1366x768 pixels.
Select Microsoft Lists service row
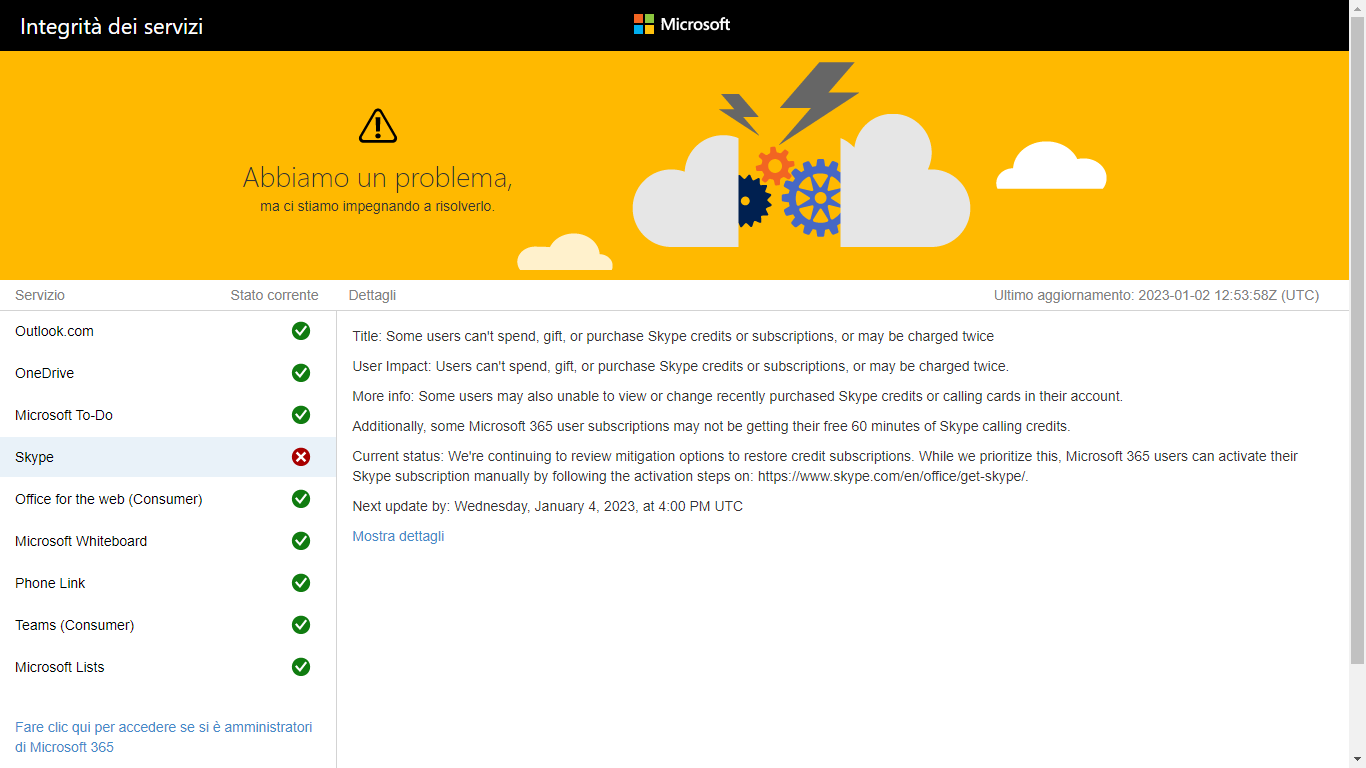coord(168,667)
